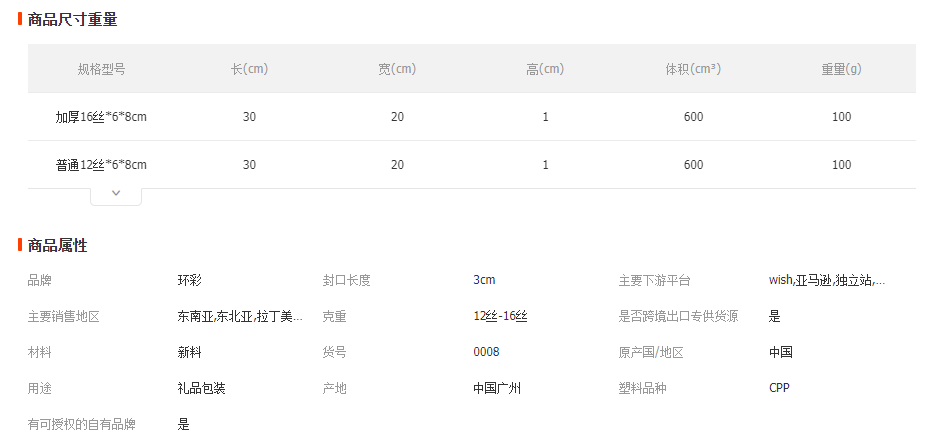Click the 商品尺寸重量 section title
Screen dimensions: 938x438
pos(73,19)
